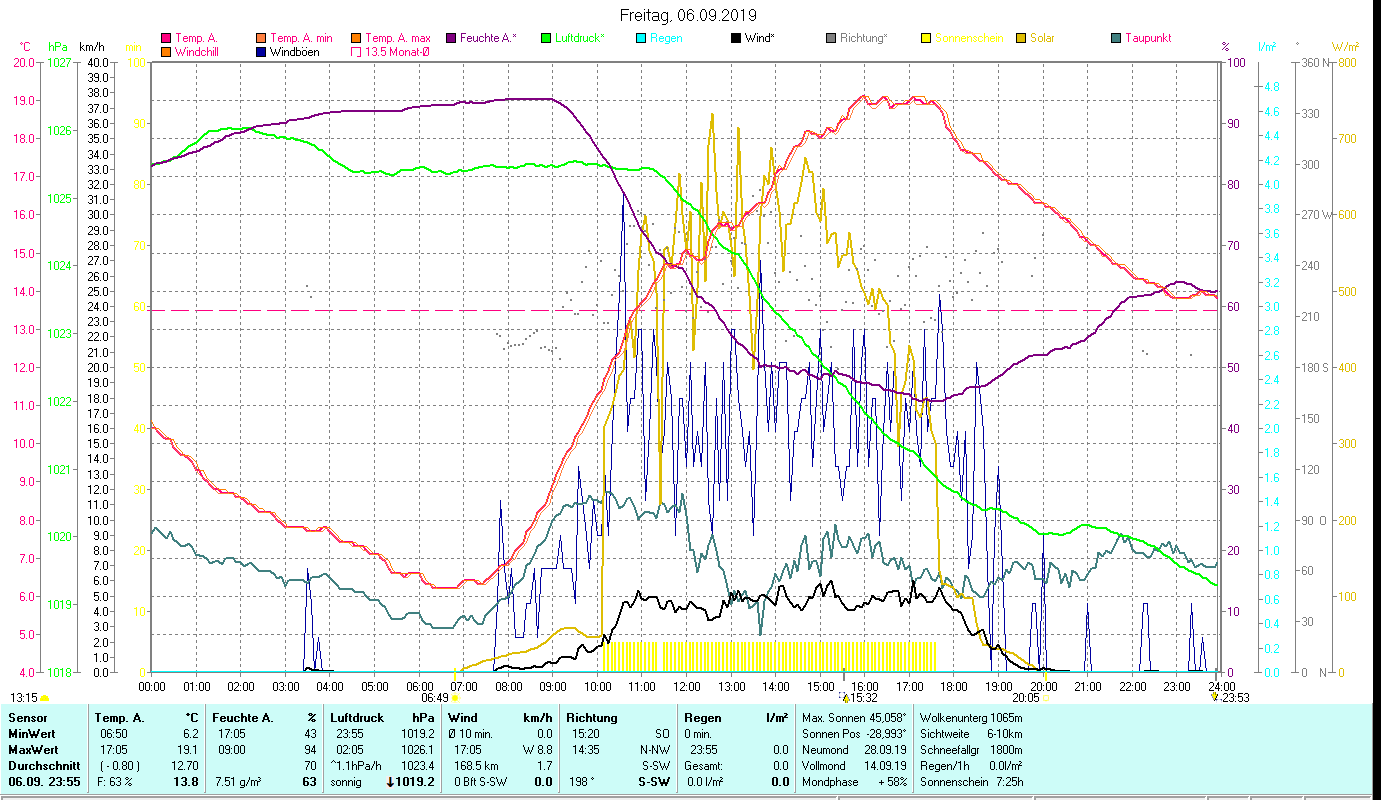Select the Solar legend label
Viewport: 1381px width, 800px height.
(1042, 39)
